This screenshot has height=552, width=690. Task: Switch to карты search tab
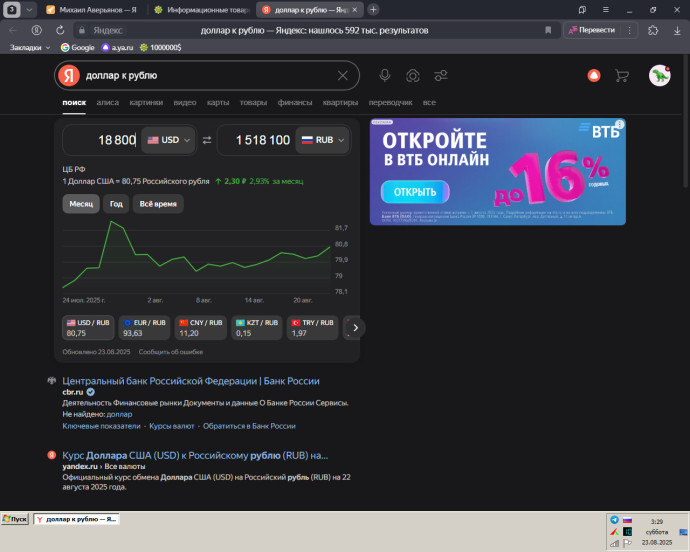[x=218, y=103]
